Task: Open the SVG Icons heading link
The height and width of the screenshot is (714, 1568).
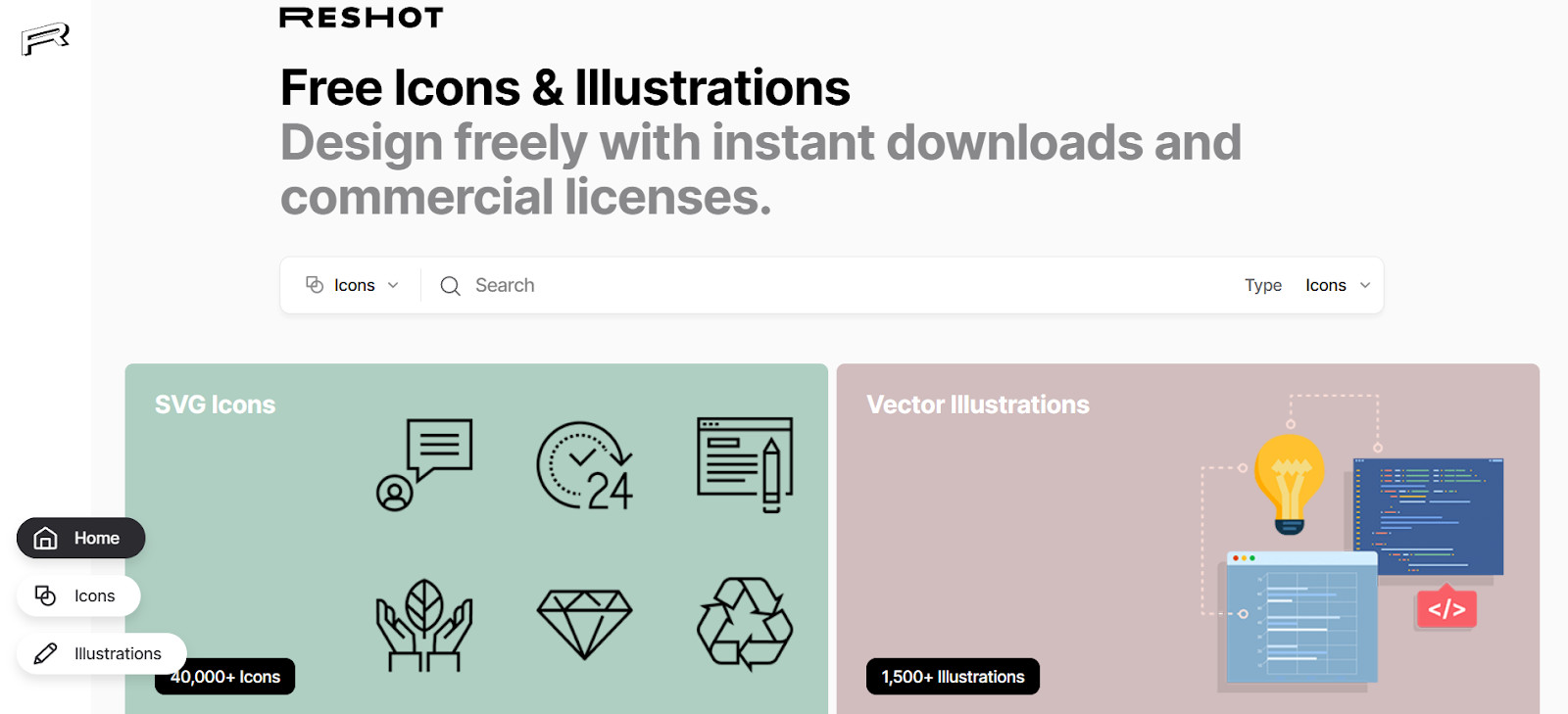Action: (215, 405)
